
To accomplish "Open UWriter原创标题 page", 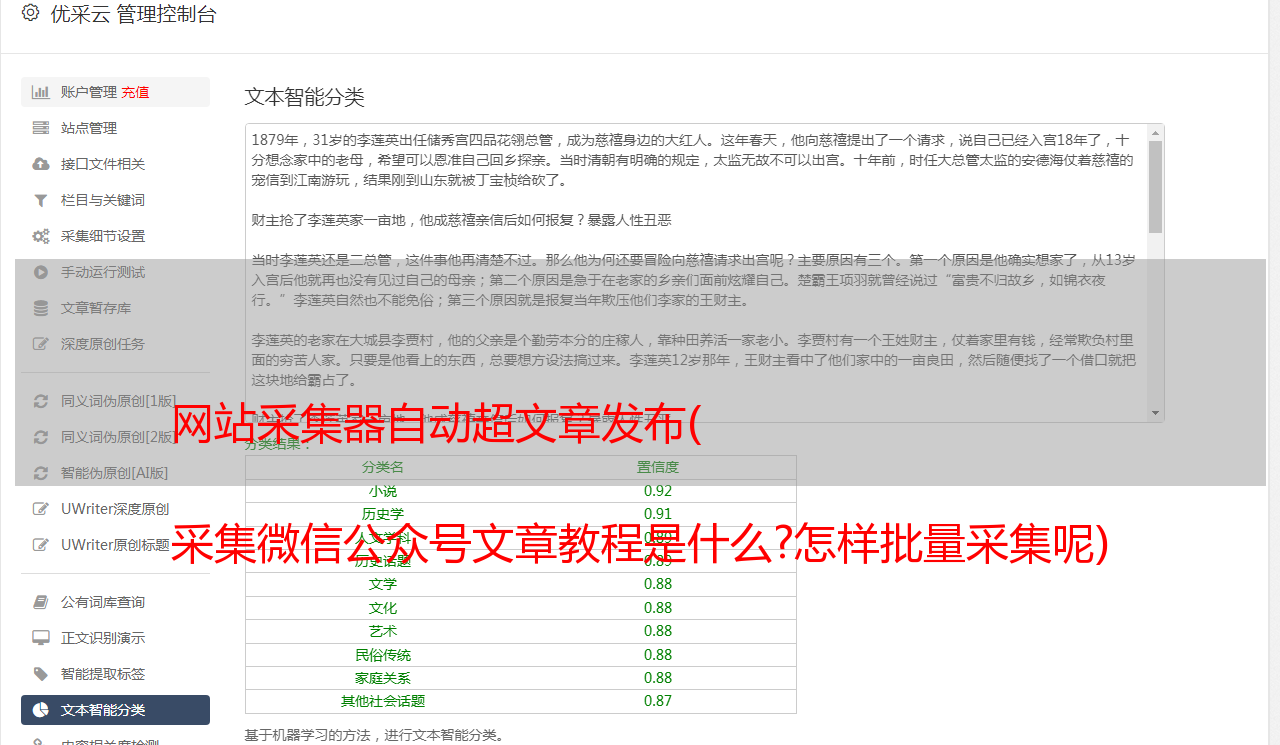I will coord(115,545).
